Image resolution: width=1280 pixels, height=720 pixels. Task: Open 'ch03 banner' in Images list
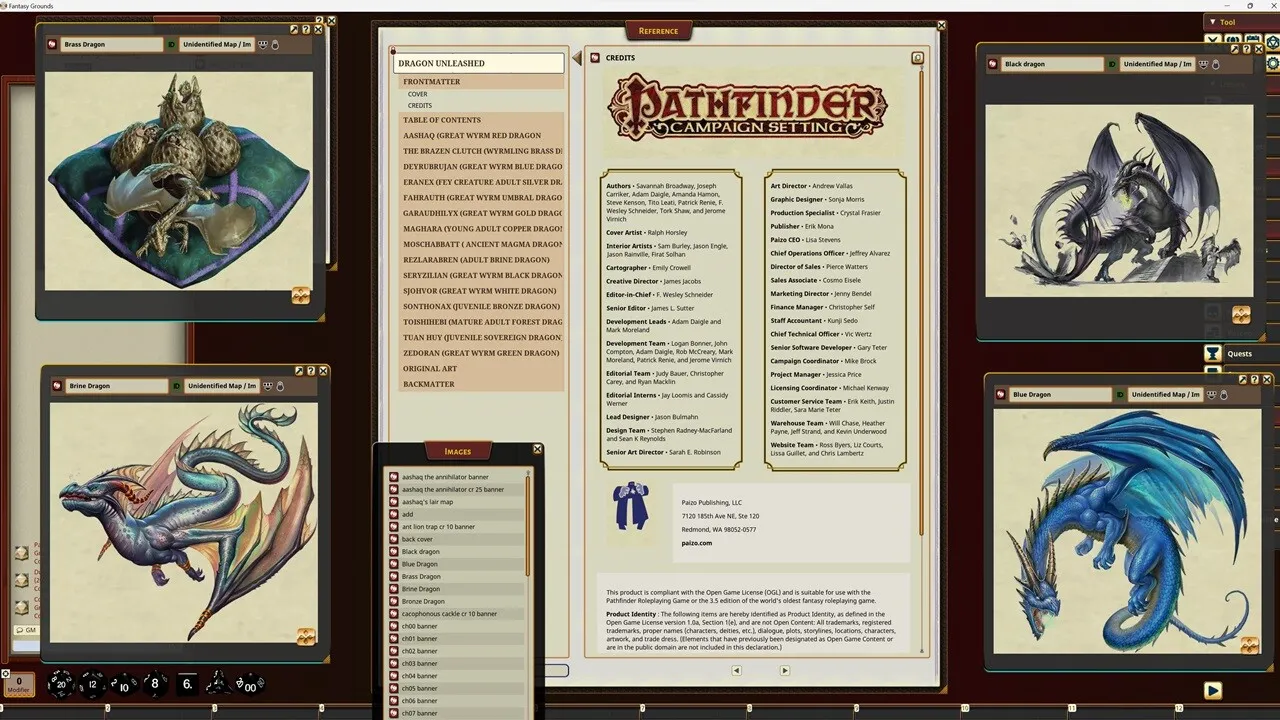[x=456, y=663]
